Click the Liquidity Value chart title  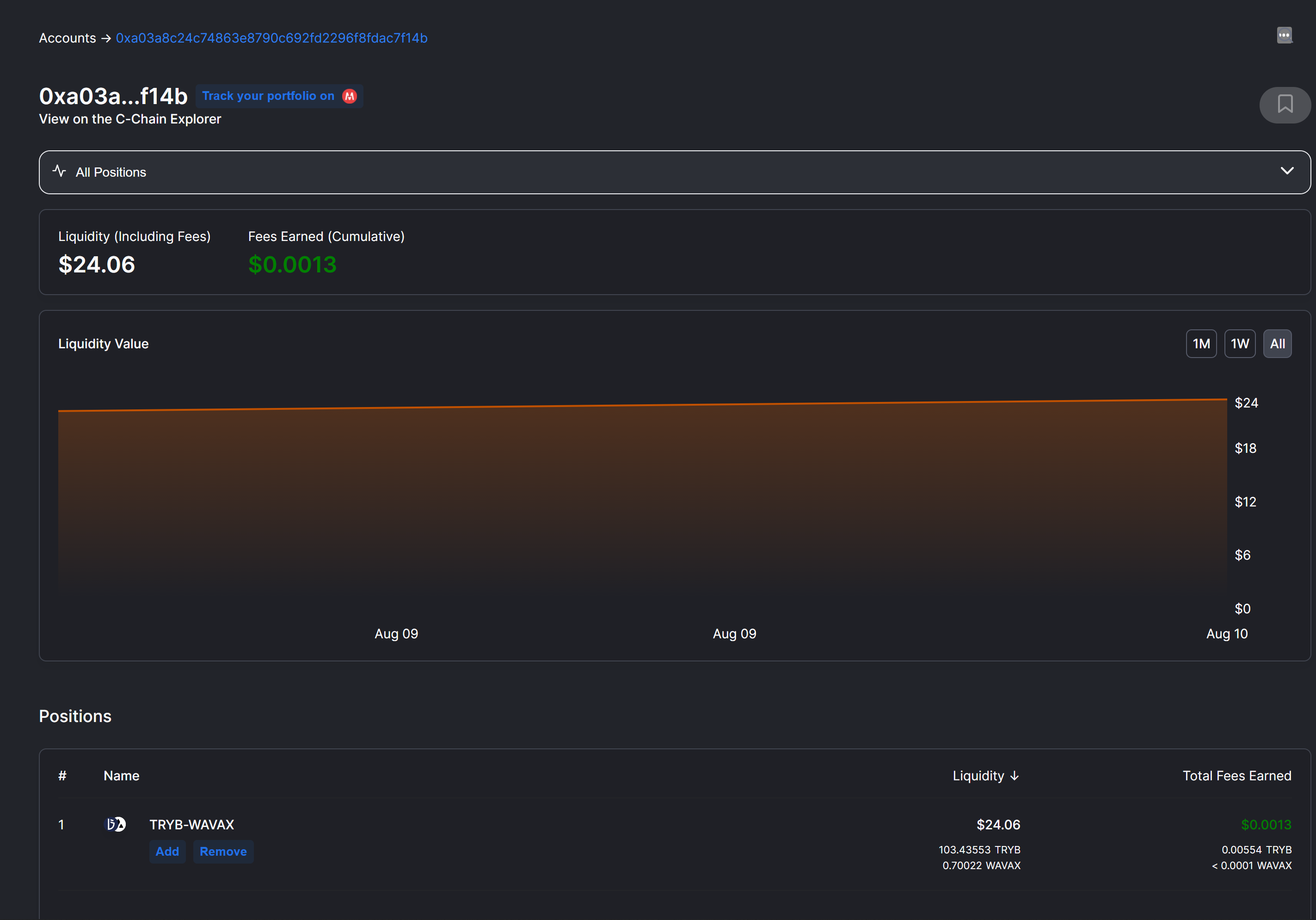pos(104,344)
